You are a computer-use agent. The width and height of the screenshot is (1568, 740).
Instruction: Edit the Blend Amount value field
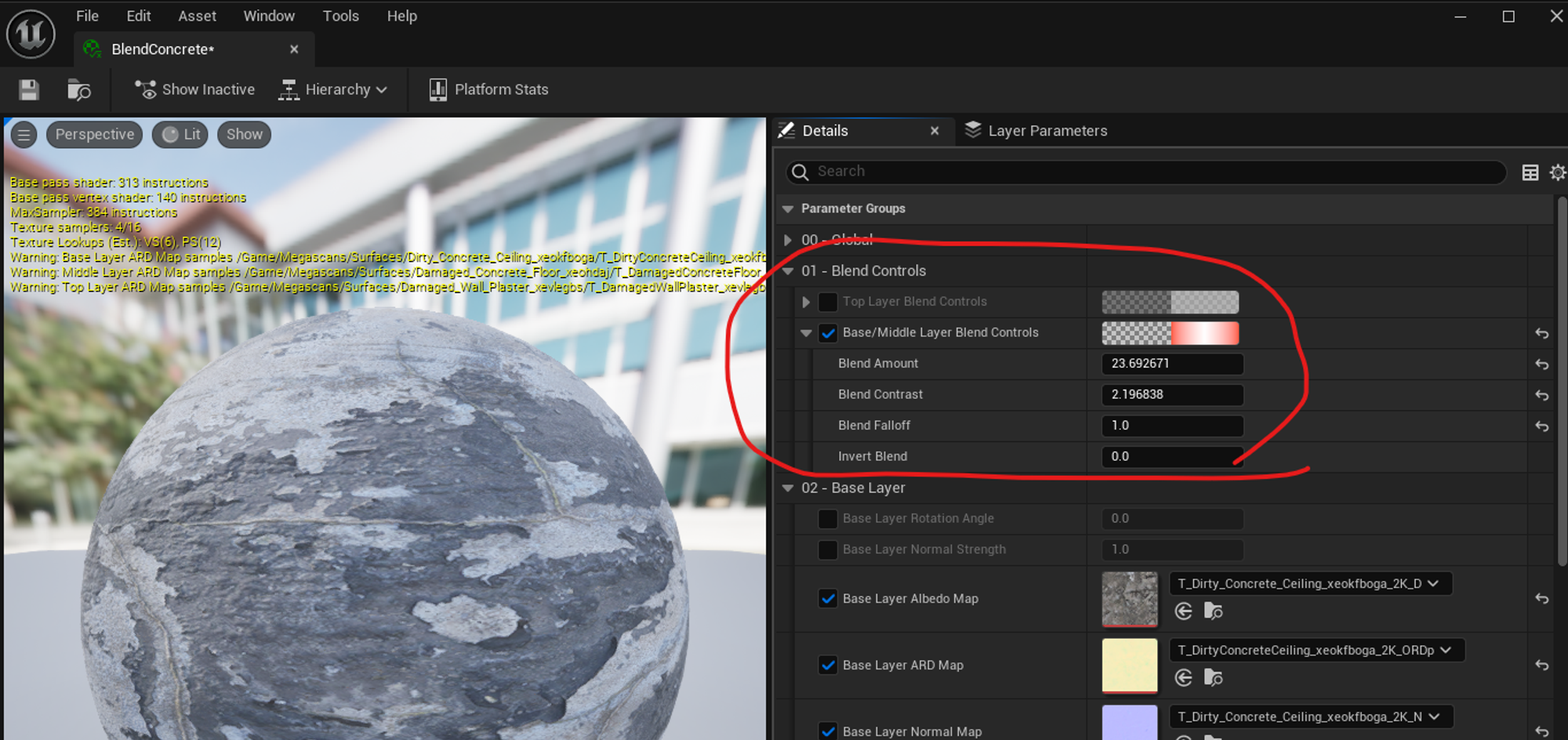click(x=1173, y=364)
